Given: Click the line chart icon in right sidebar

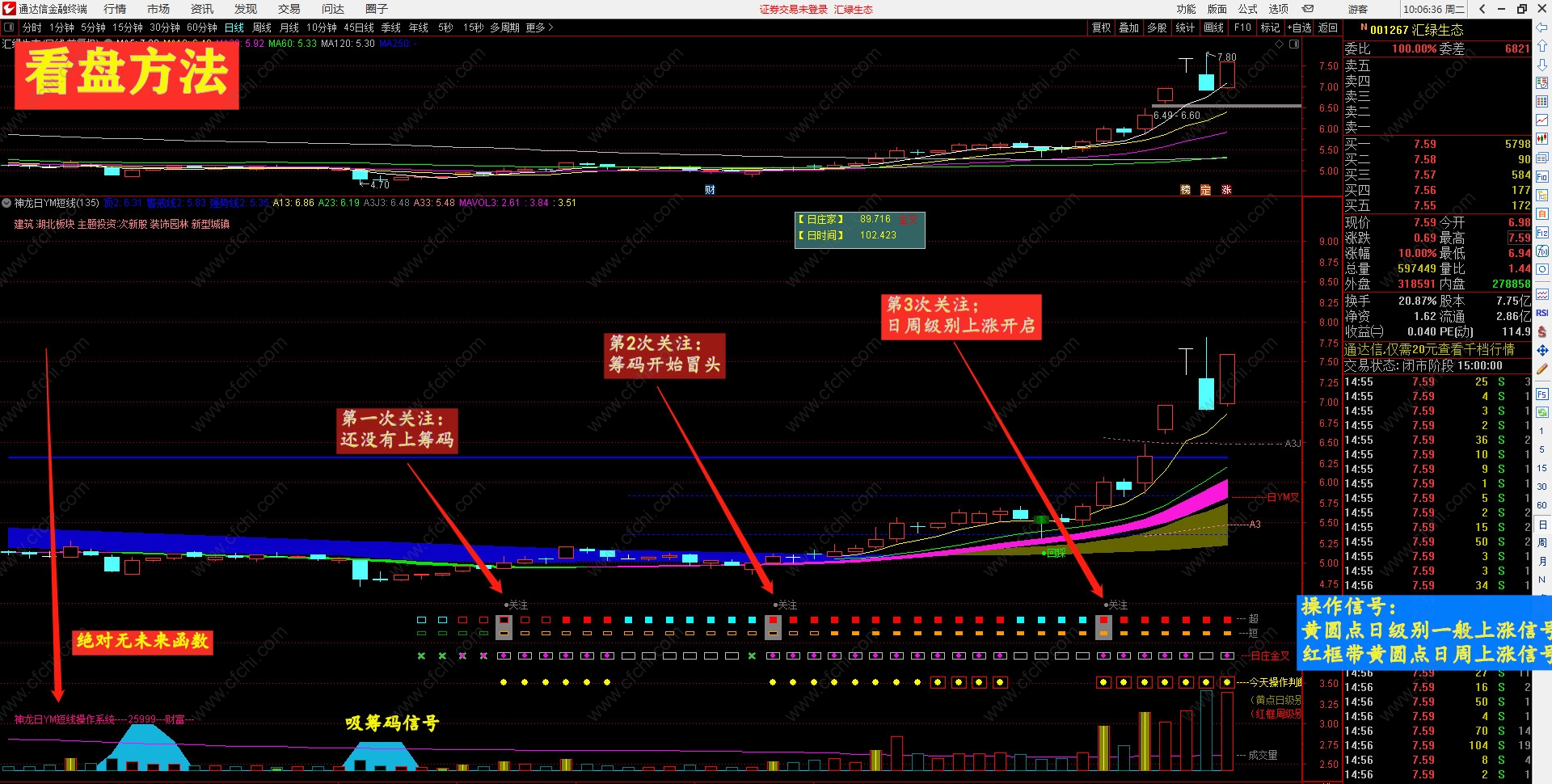Looking at the screenshot, I should pyautogui.click(x=1542, y=120).
